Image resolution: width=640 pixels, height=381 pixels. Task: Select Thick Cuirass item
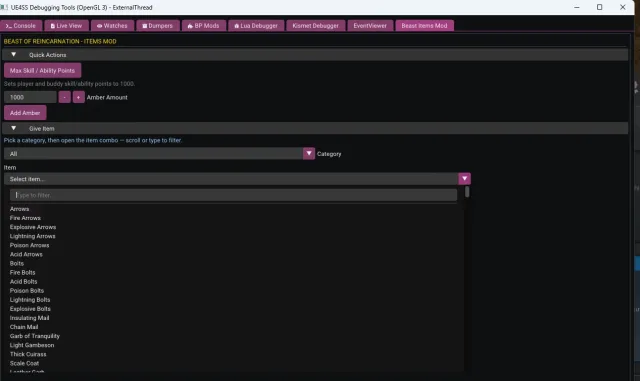28,354
